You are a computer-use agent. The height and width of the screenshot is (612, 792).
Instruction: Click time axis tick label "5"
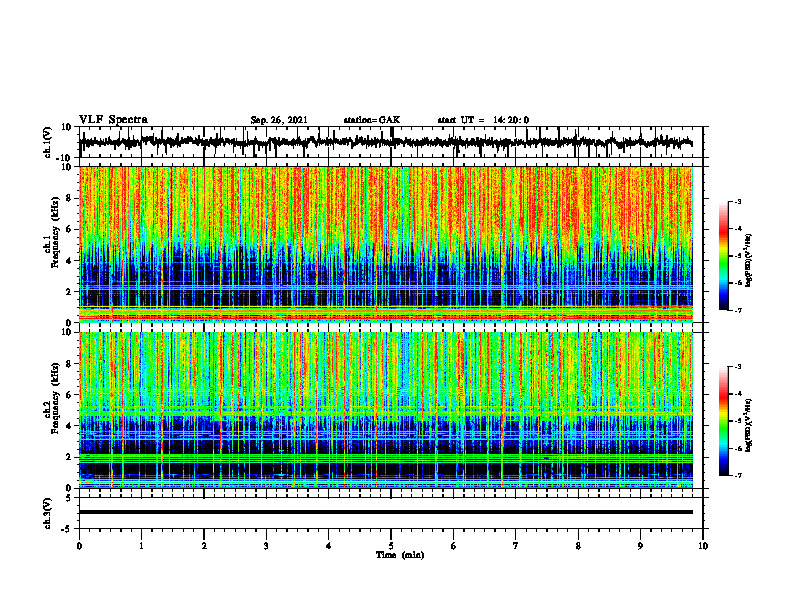click(x=391, y=546)
